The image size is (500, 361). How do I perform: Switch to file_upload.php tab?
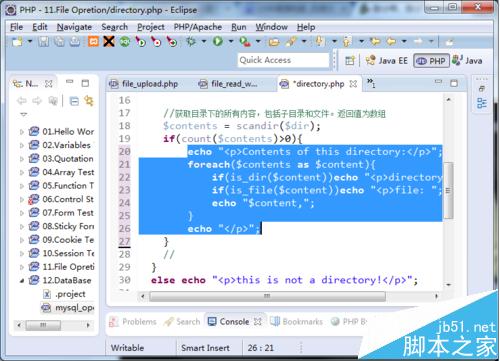coord(143,84)
